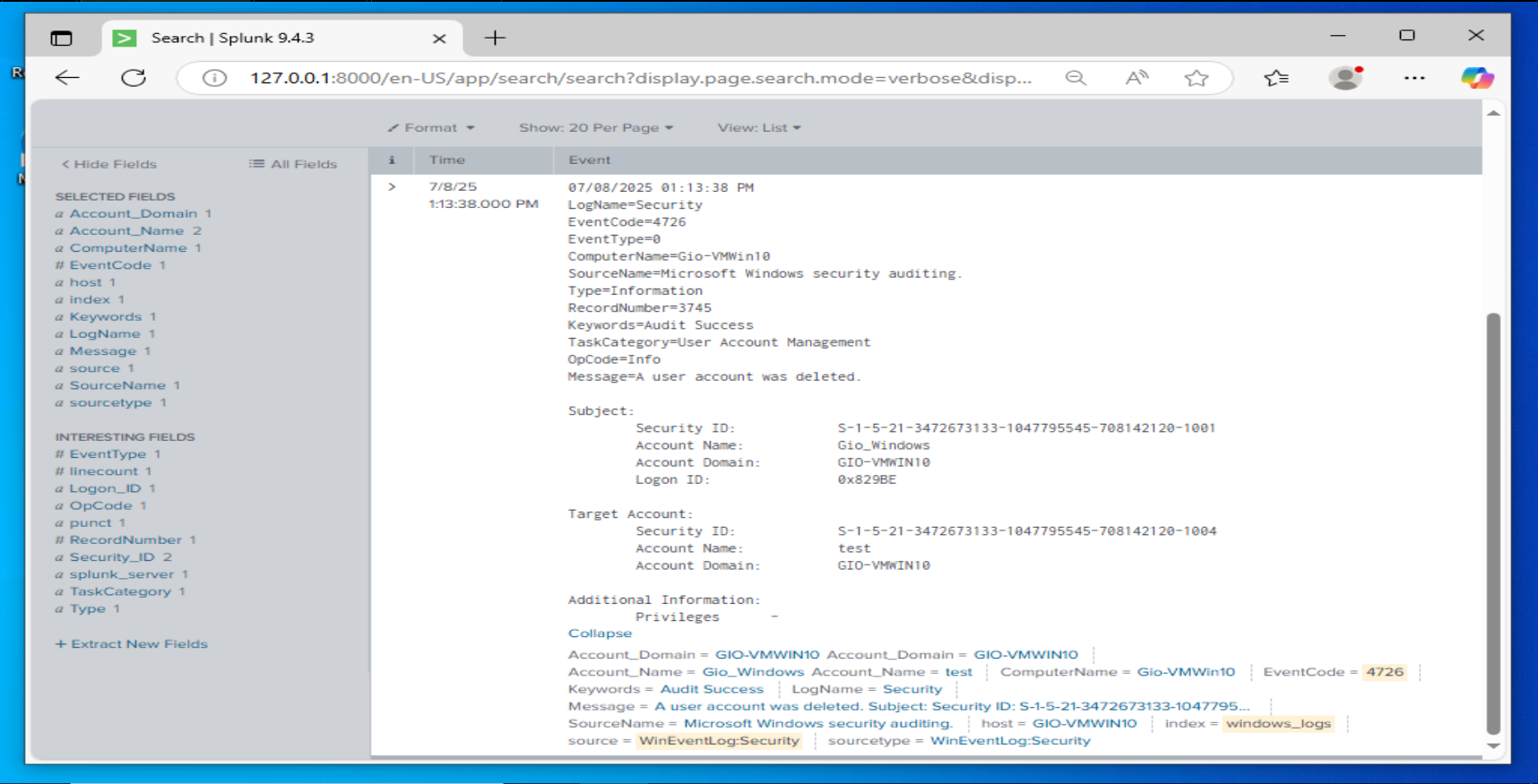
Task: Open a new browser tab
Action: coord(495,38)
